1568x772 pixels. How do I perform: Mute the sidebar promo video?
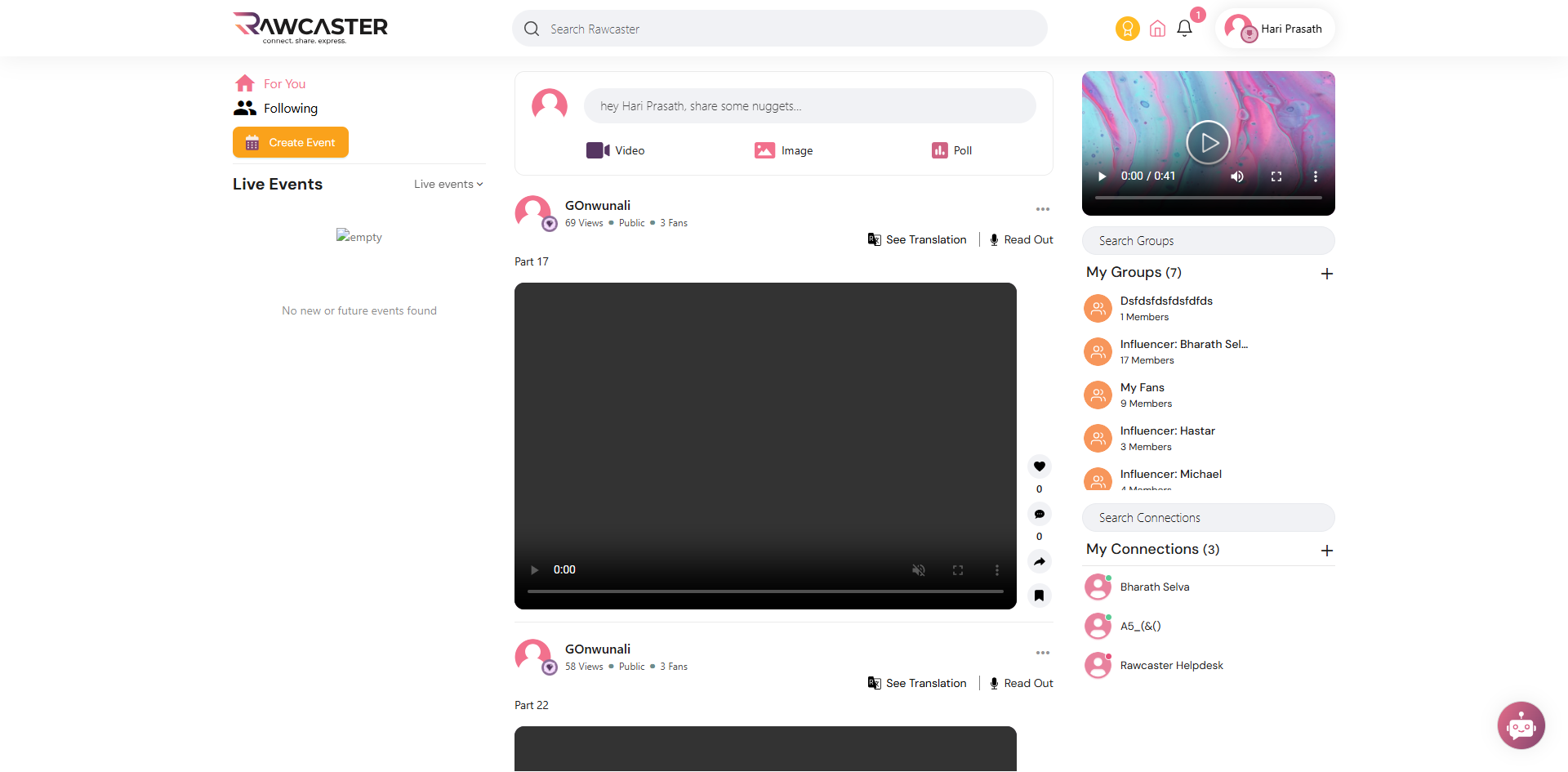(1237, 176)
